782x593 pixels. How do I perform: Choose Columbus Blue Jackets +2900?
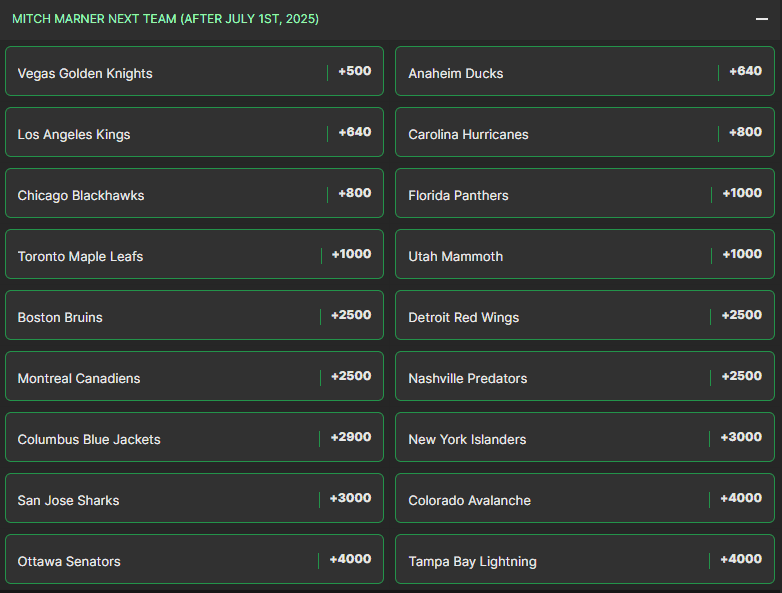pyautogui.click(x=194, y=438)
